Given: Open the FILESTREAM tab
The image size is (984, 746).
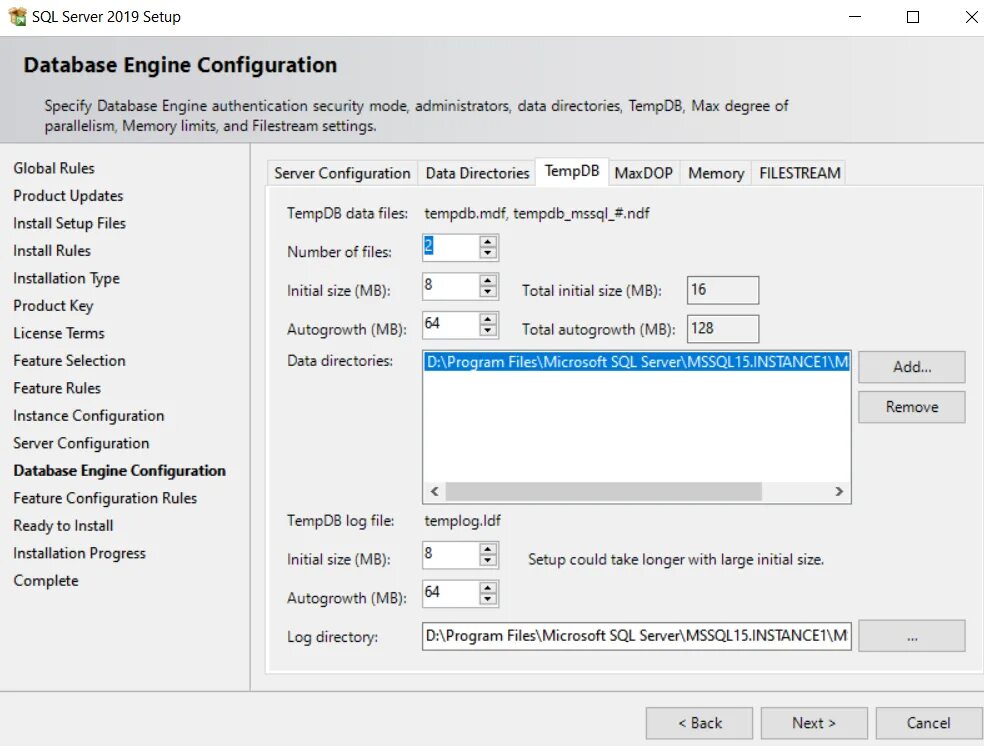Looking at the screenshot, I should pyautogui.click(x=800, y=173).
